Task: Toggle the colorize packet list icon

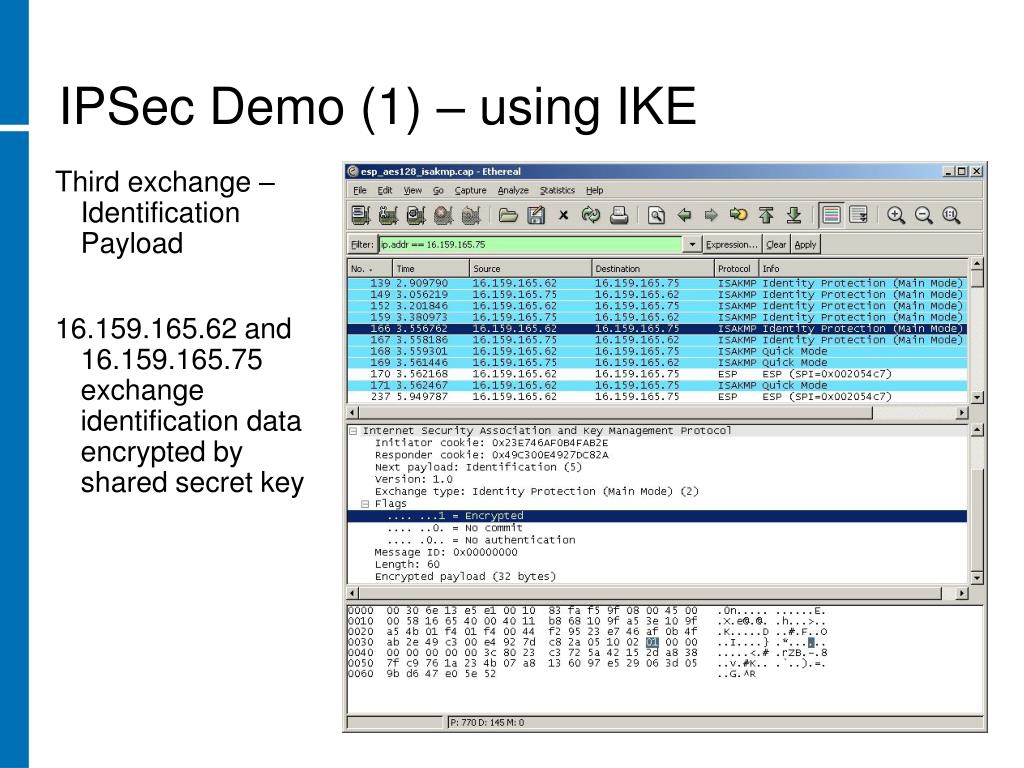Action: click(831, 215)
